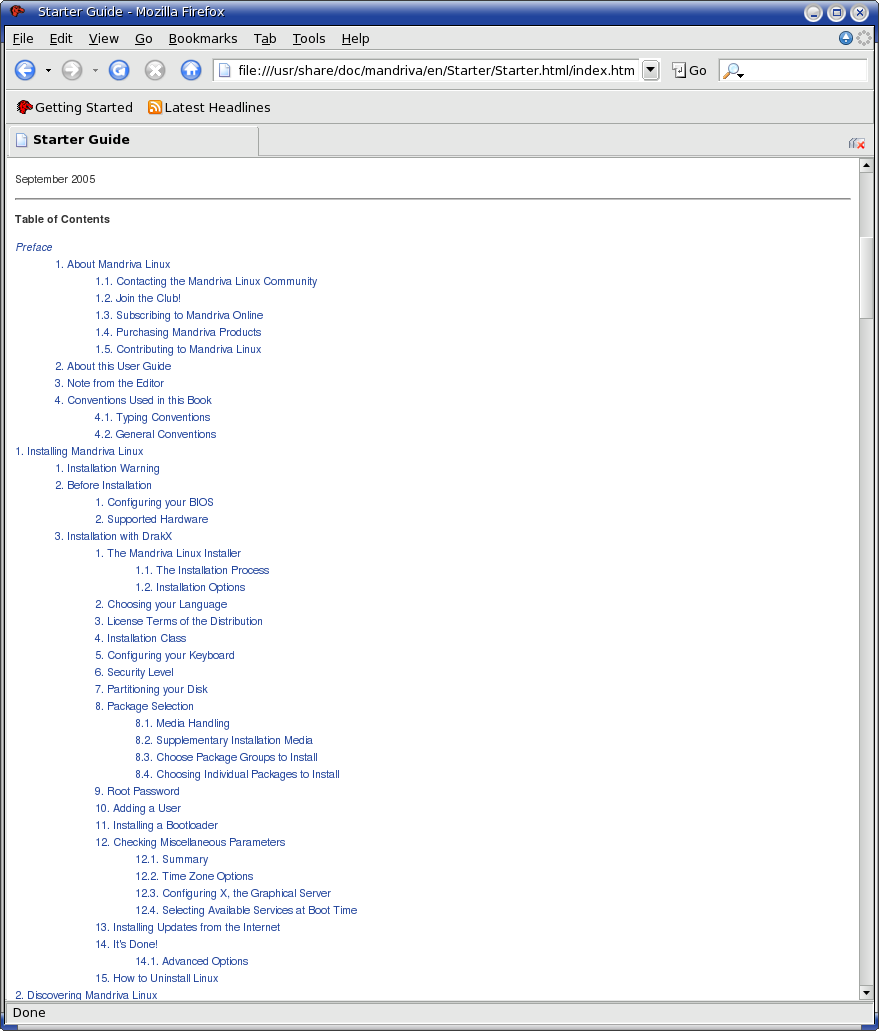Close the current tab using tab-bar close icon
Screen dimensions: 879x1031
pyautogui.click(x=857, y=143)
